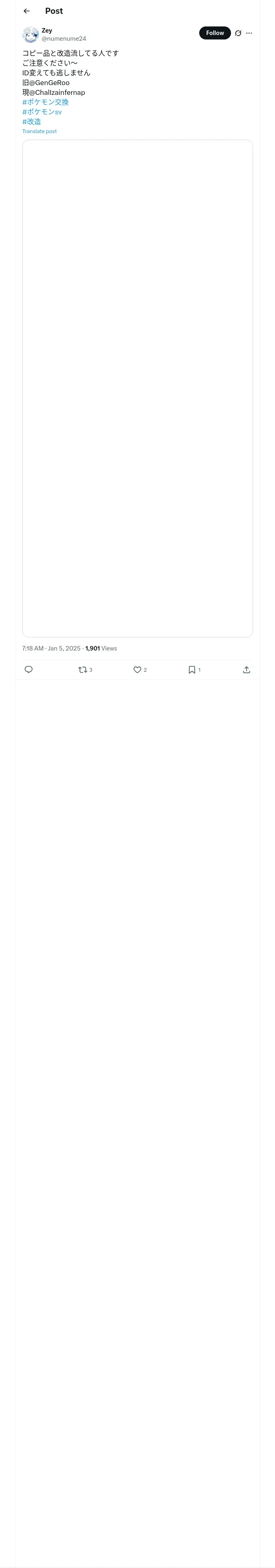This screenshot has width=275, height=1568.
Task: Share the post with the upload icon
Action: coord(246,670)
